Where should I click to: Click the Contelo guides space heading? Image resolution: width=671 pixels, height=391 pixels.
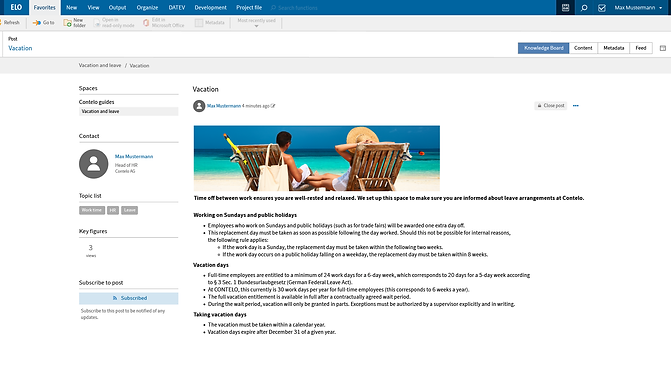pos(96,102)
